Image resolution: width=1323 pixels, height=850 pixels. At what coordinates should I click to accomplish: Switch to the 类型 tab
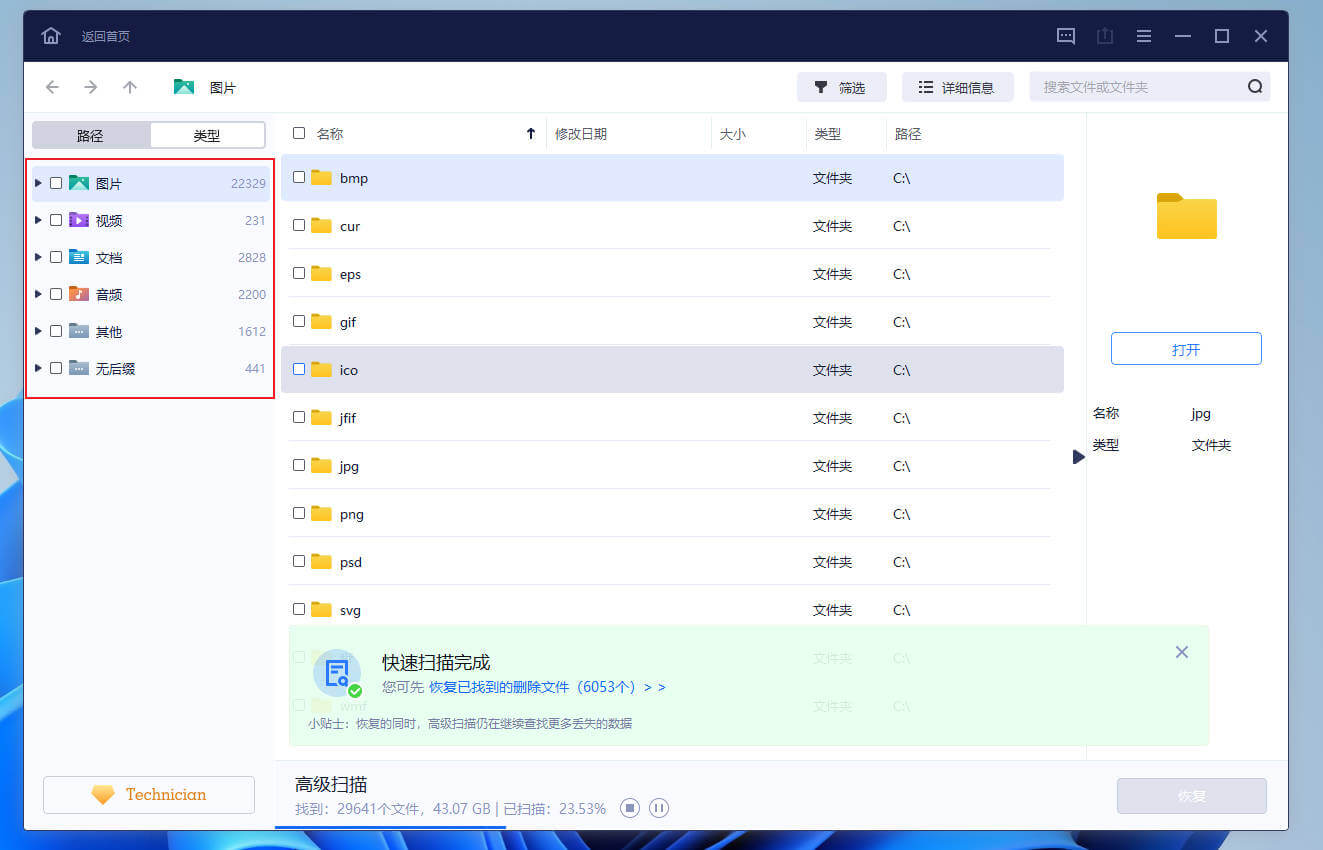tap(207, 134)
